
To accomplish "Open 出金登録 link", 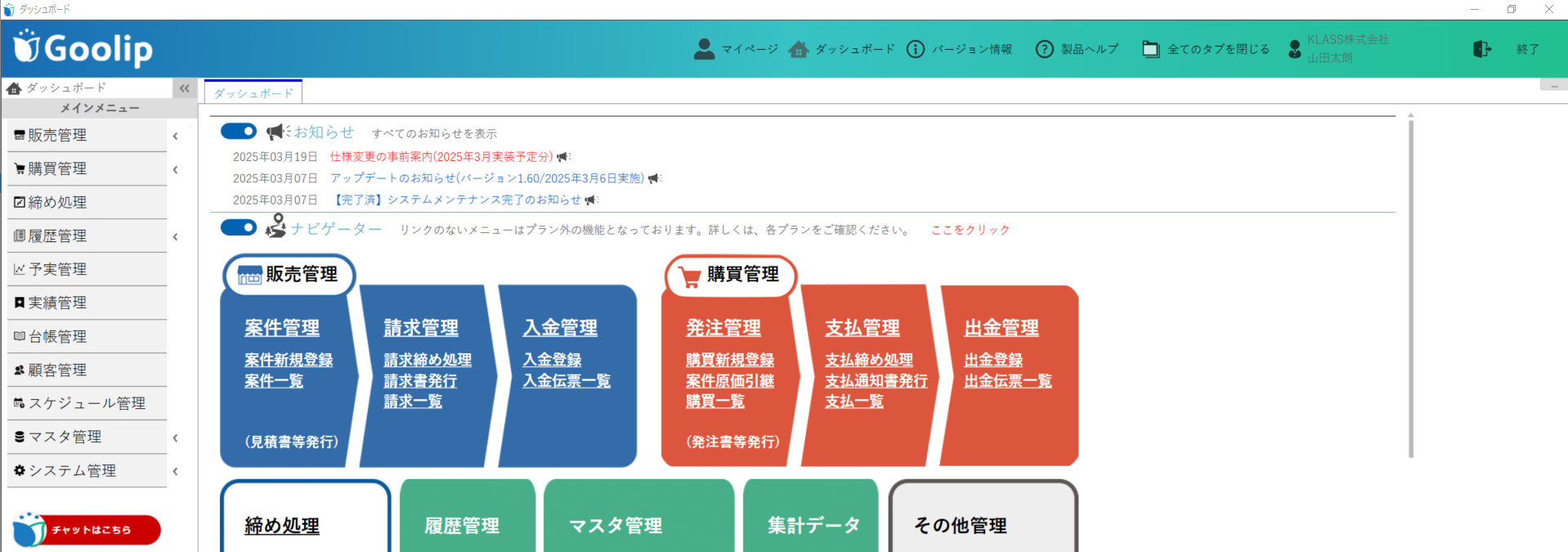I will tap(993, 360).
